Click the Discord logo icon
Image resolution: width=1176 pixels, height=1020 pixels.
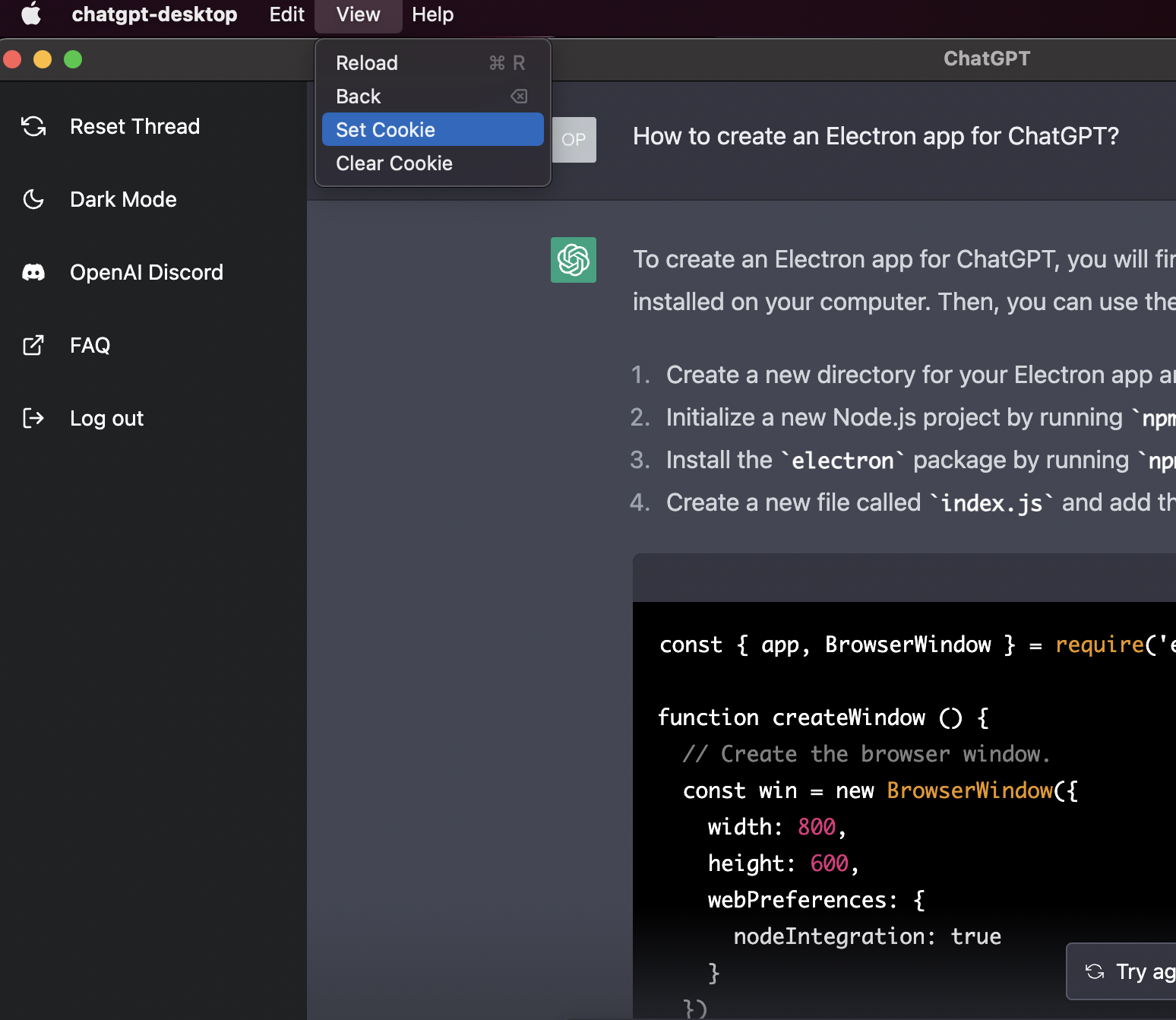pos(33,272)
